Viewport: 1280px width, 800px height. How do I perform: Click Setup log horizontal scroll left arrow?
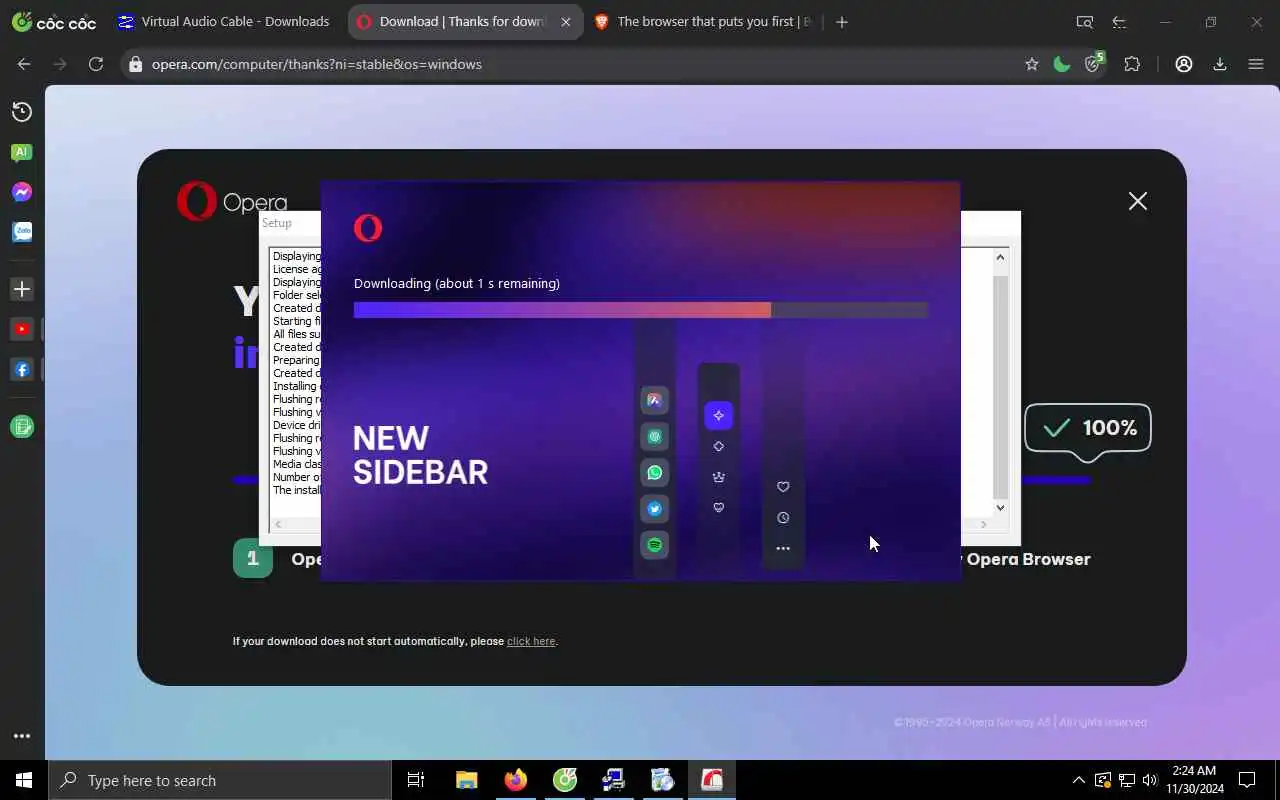278,524
